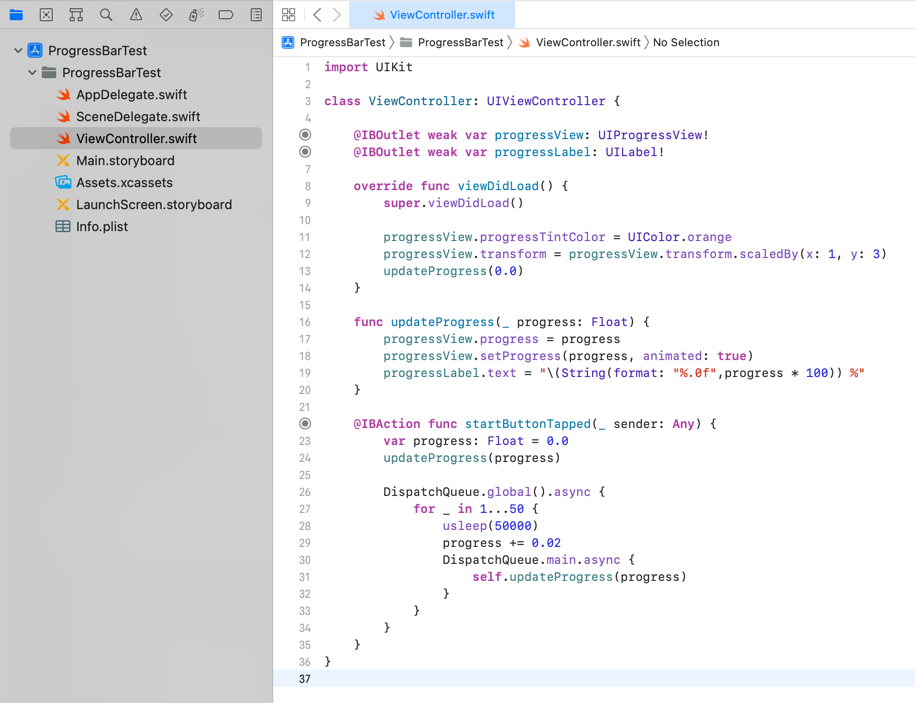Open the Symbol navigator
915x703 pixels.
pyautogui.click(x=76, y=15)
